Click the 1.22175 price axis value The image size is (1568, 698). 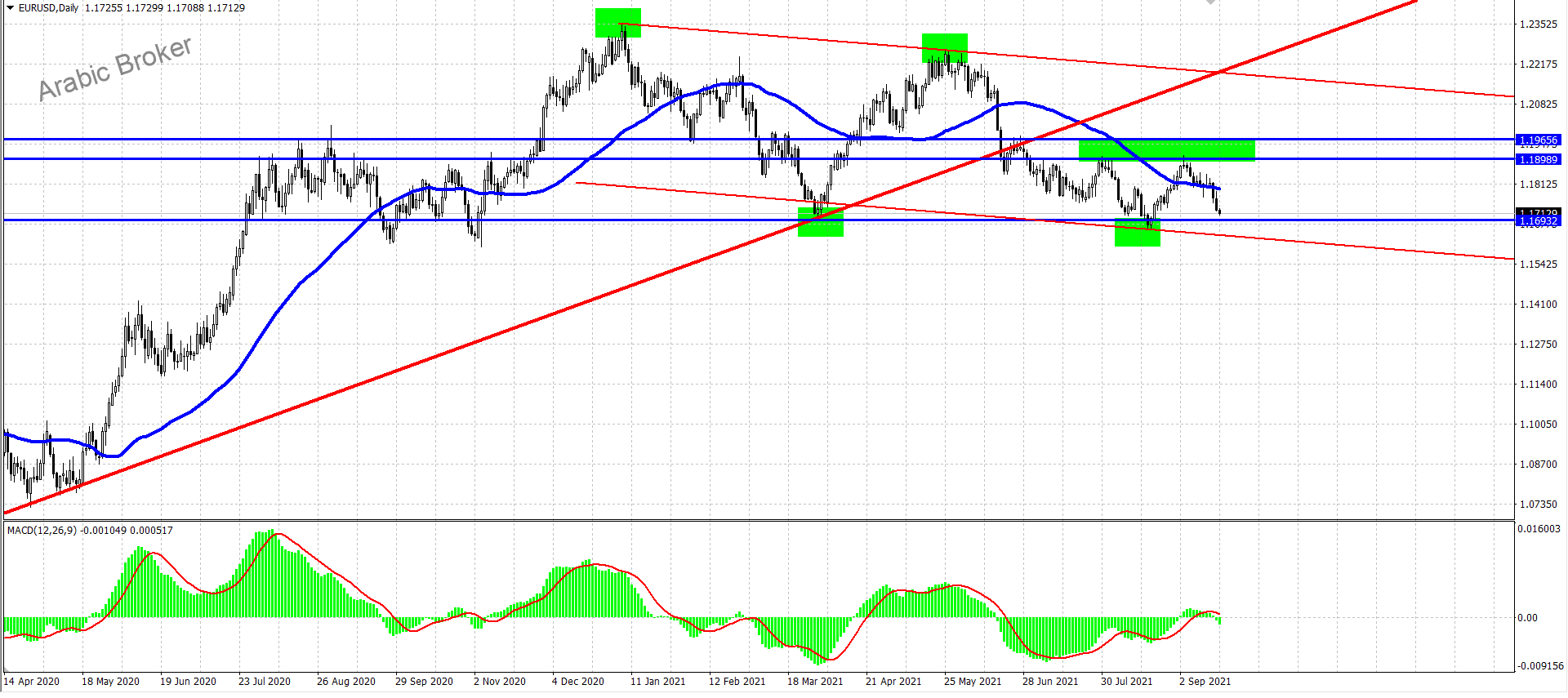point(1538,64)
